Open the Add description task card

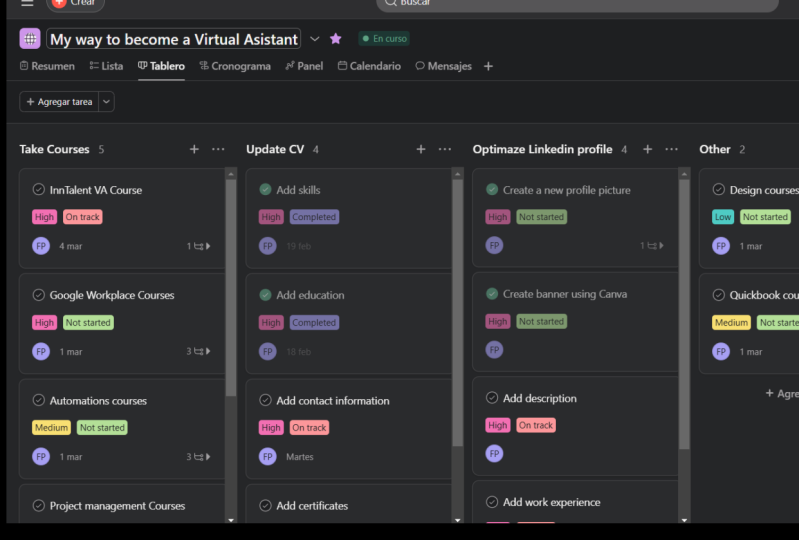point(575,426)
